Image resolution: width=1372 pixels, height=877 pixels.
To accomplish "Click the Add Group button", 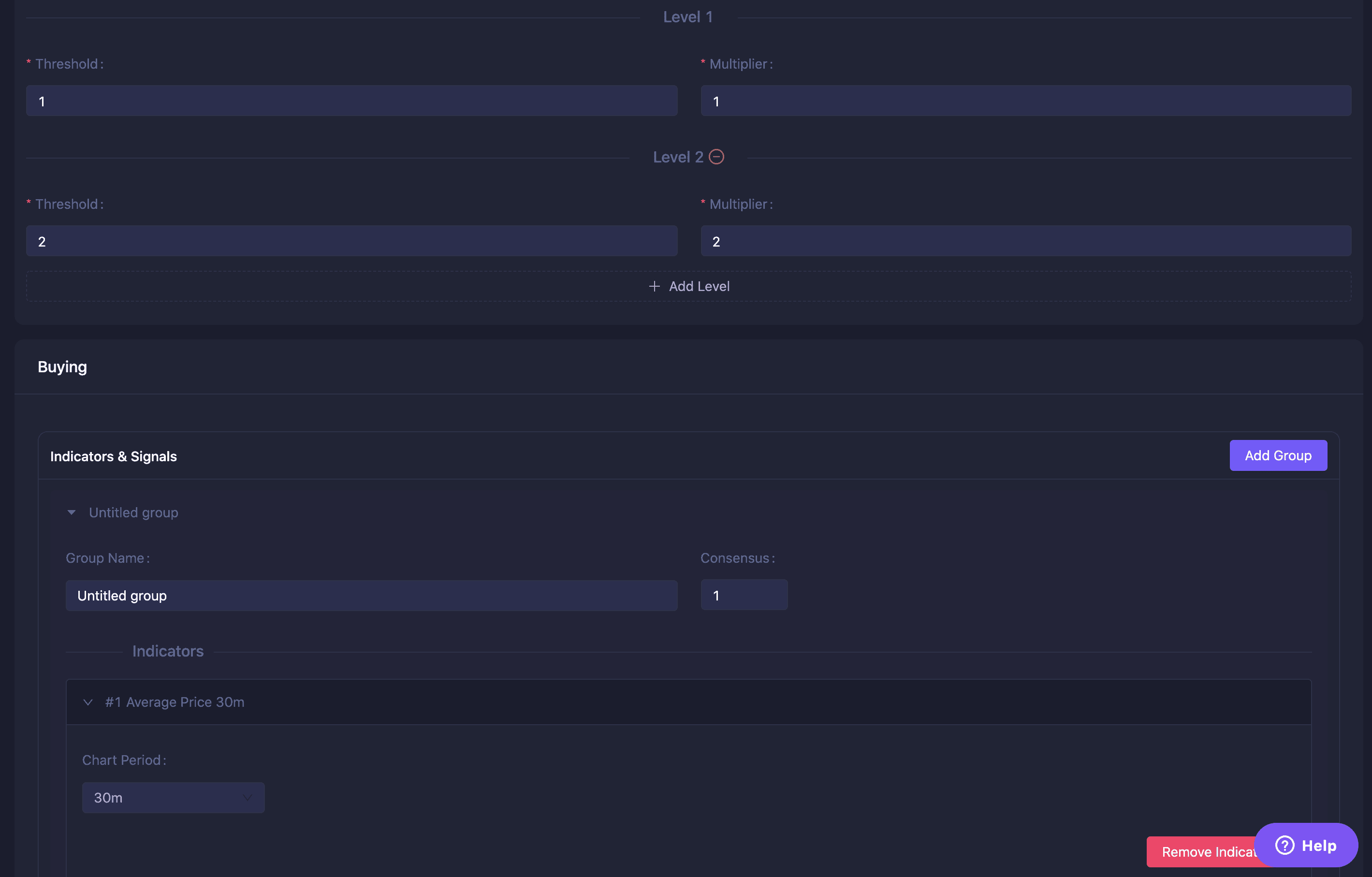I will 1278,455.
